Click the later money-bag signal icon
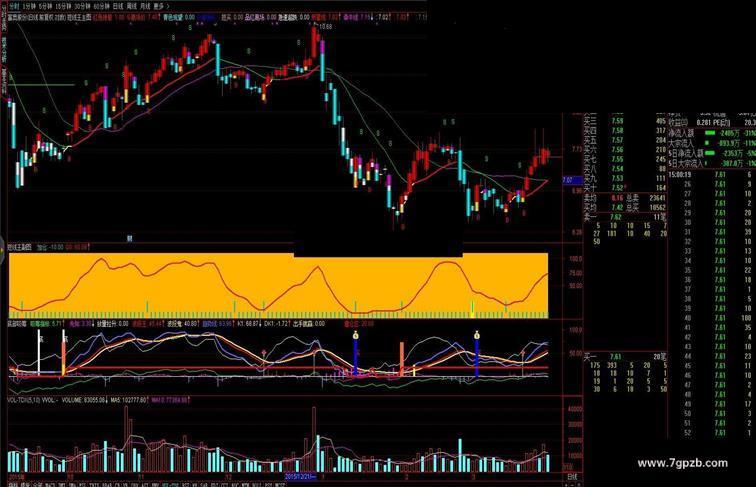Image resolution: width=756 pixels, height=487 pixels. 477,335
